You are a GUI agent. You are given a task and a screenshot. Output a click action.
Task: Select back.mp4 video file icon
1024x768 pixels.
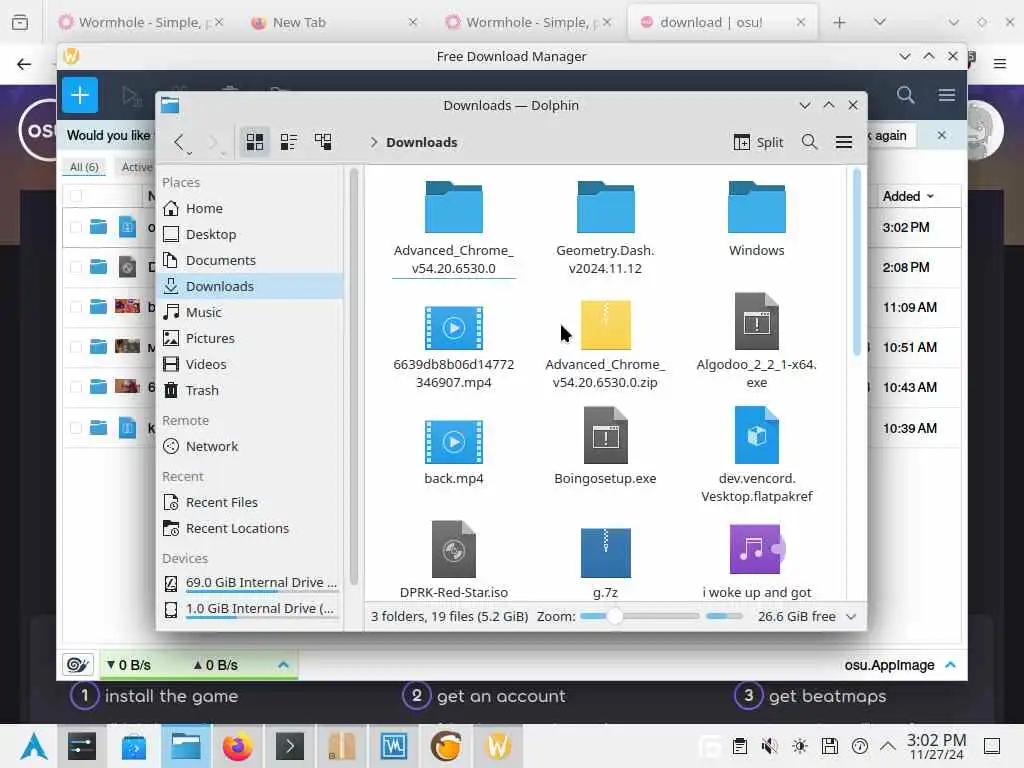[454, 442]
